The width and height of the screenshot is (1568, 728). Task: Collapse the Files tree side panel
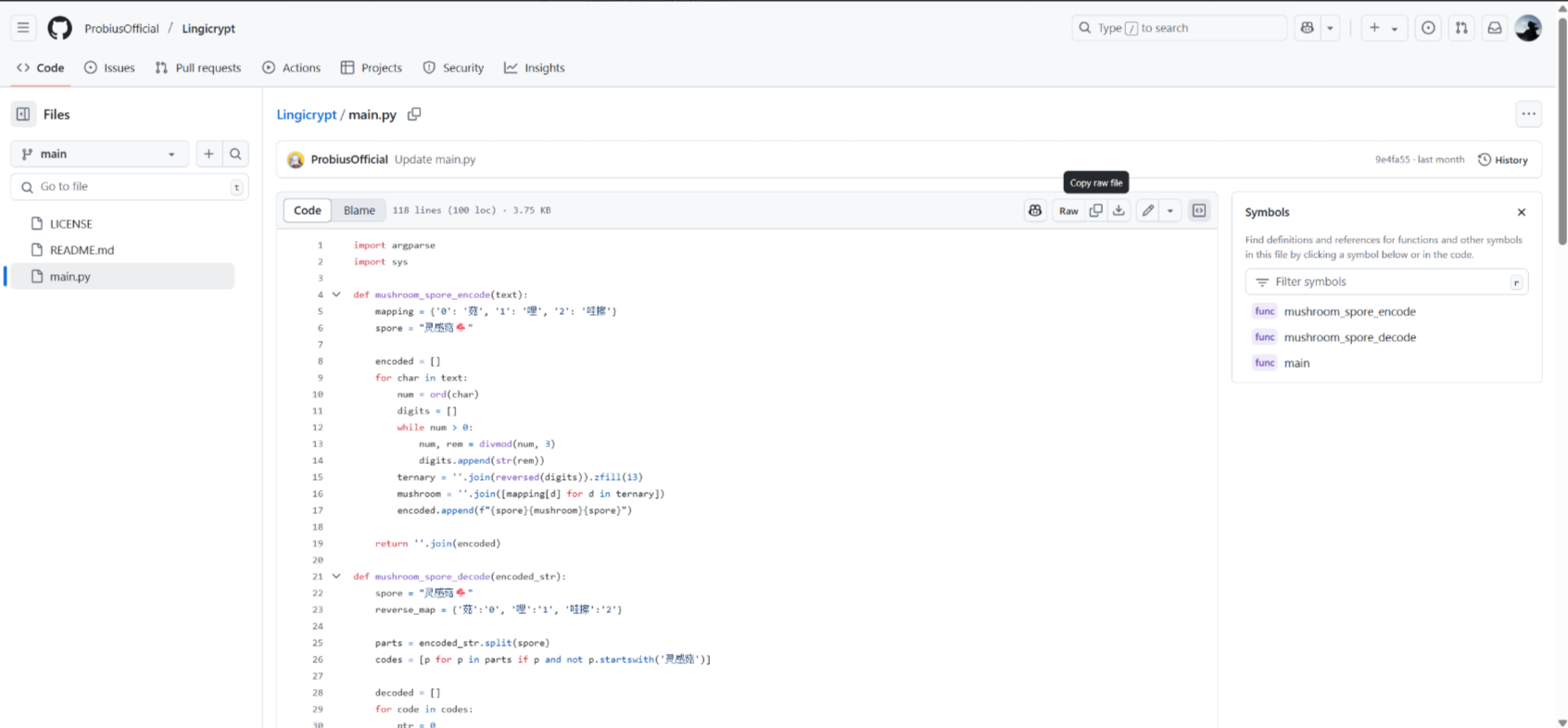click(x=23, y=114)
